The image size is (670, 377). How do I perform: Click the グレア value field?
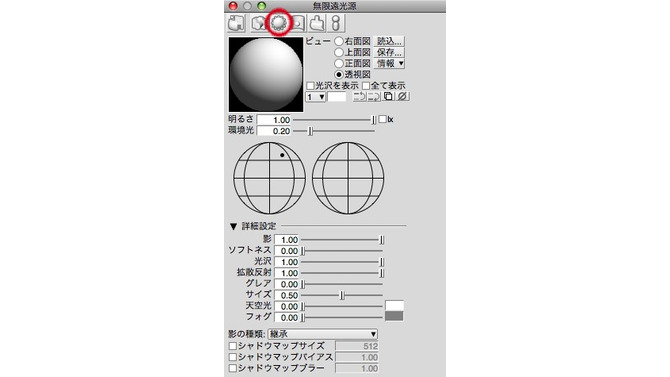(x=286, y=285)
